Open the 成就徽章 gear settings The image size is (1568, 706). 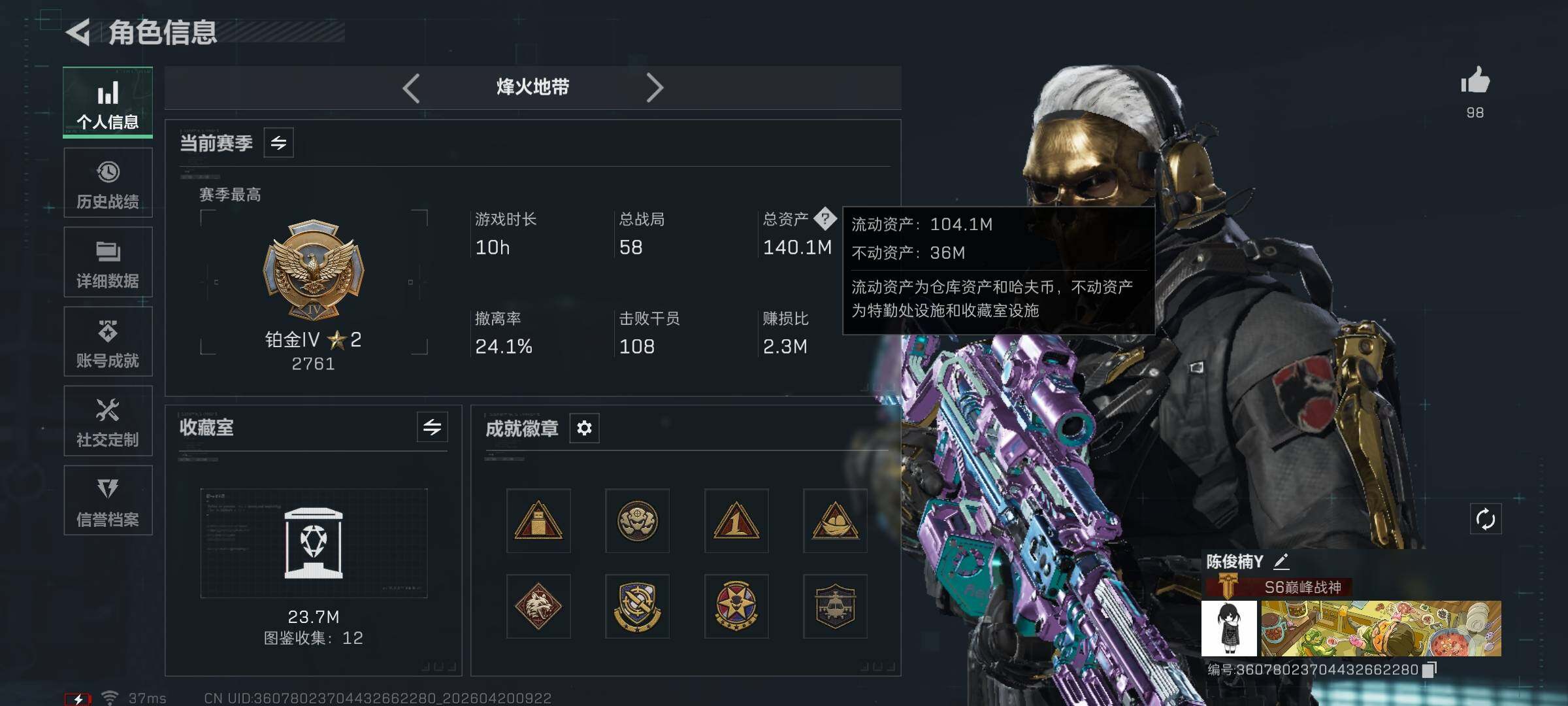[x=584, y=428]
